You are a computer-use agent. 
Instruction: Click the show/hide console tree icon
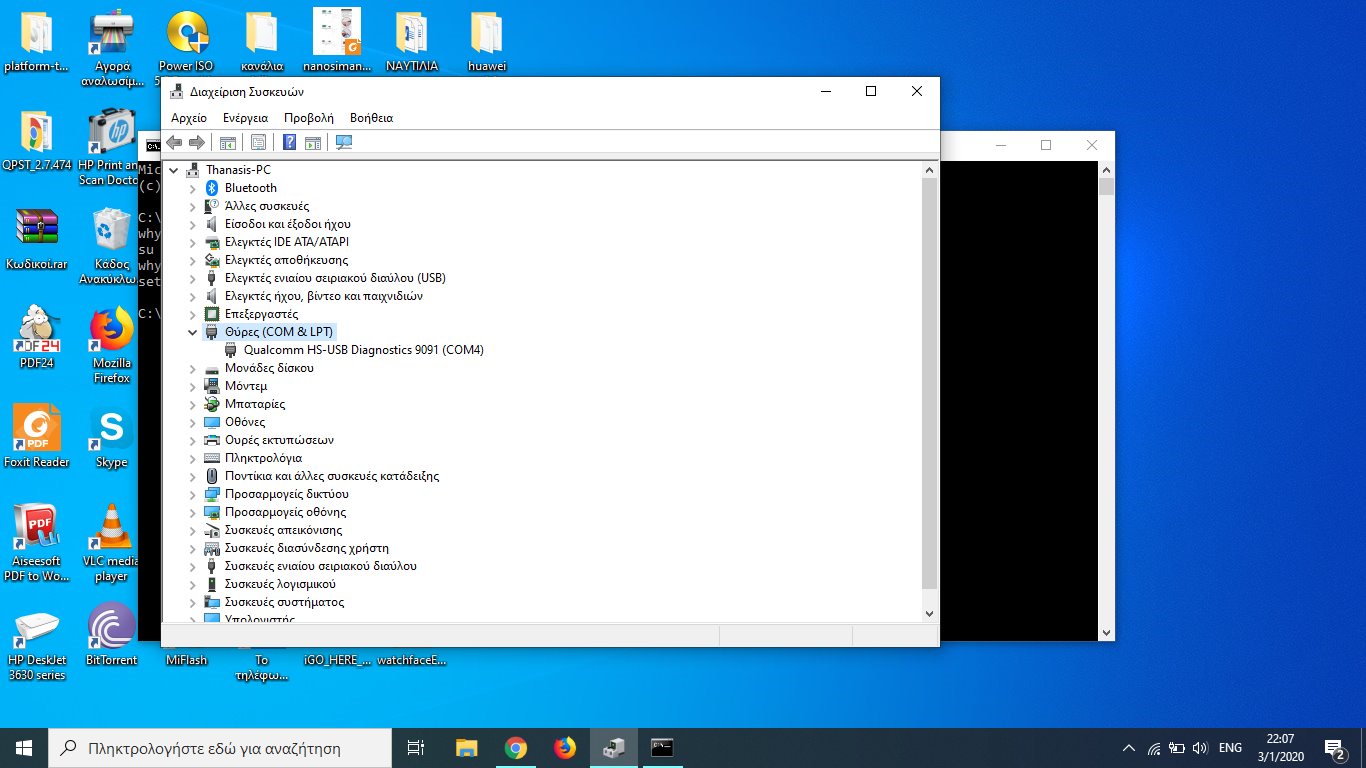point(228,143)
